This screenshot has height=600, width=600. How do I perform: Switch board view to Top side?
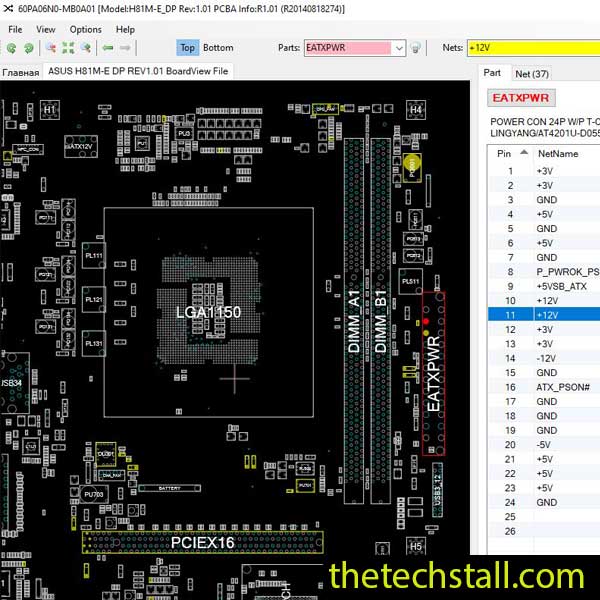tap(187, 47)
